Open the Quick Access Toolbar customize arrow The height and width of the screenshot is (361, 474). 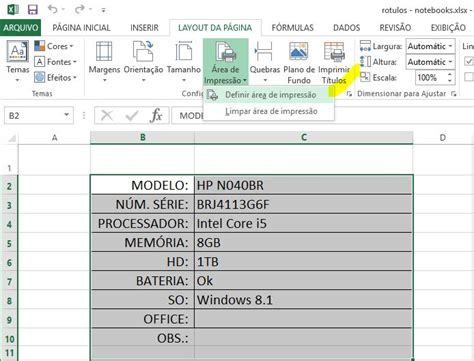(x=103, y=10)
